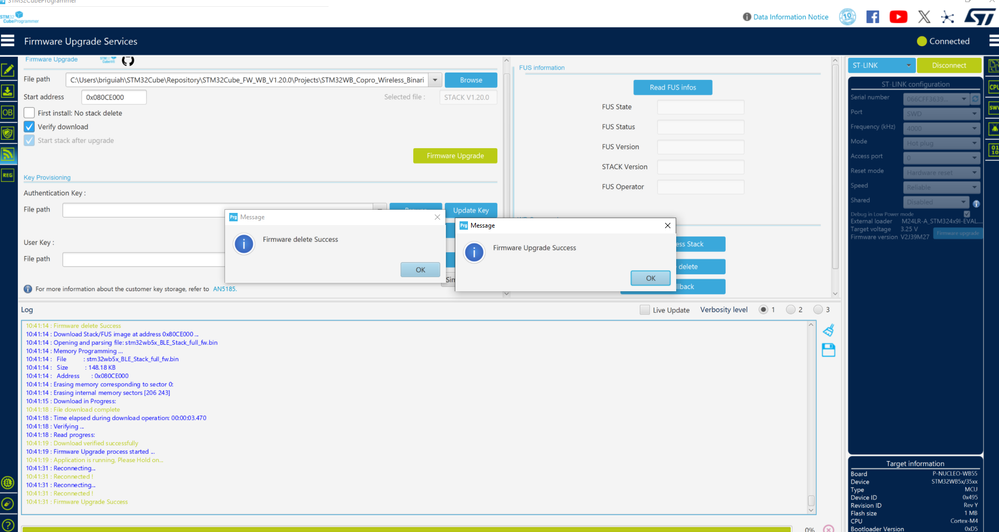Click the ST community network icon

pyautogui.click(x=947, y=17)
